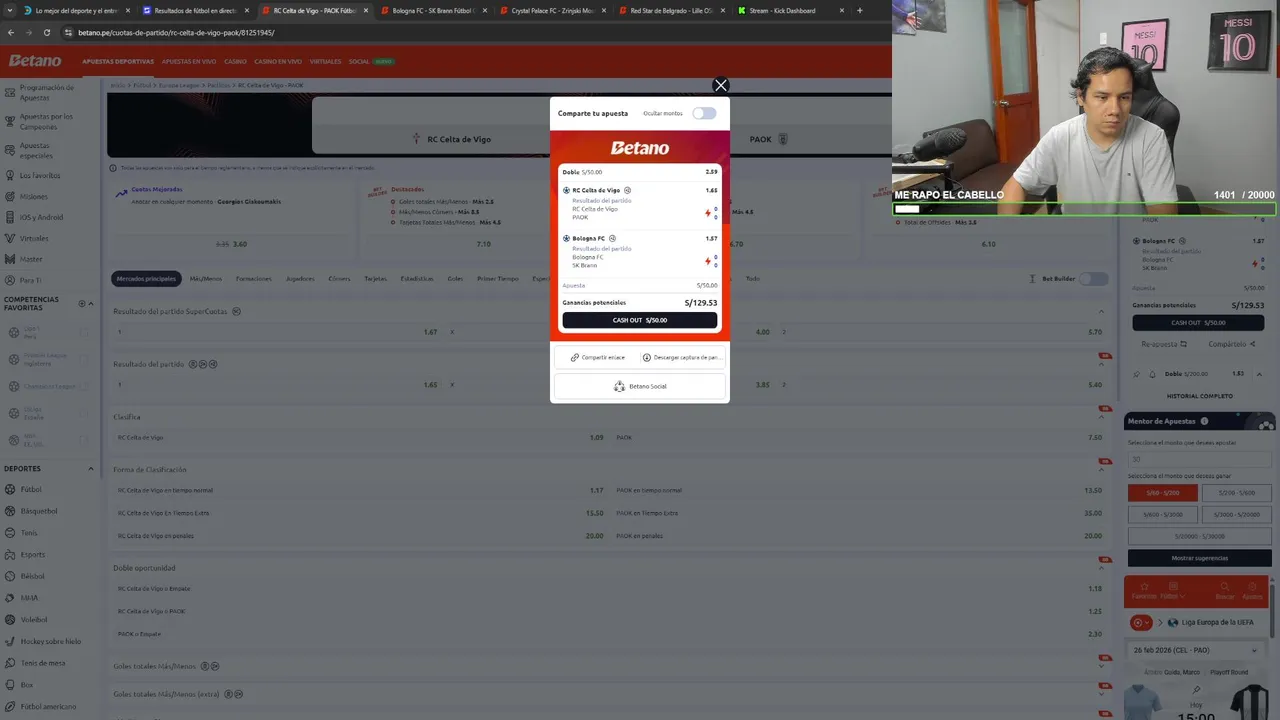Click the chain link icon beside Compartir enlace
This screenshot has width=1280, height=720.
(x=575, y=357)
